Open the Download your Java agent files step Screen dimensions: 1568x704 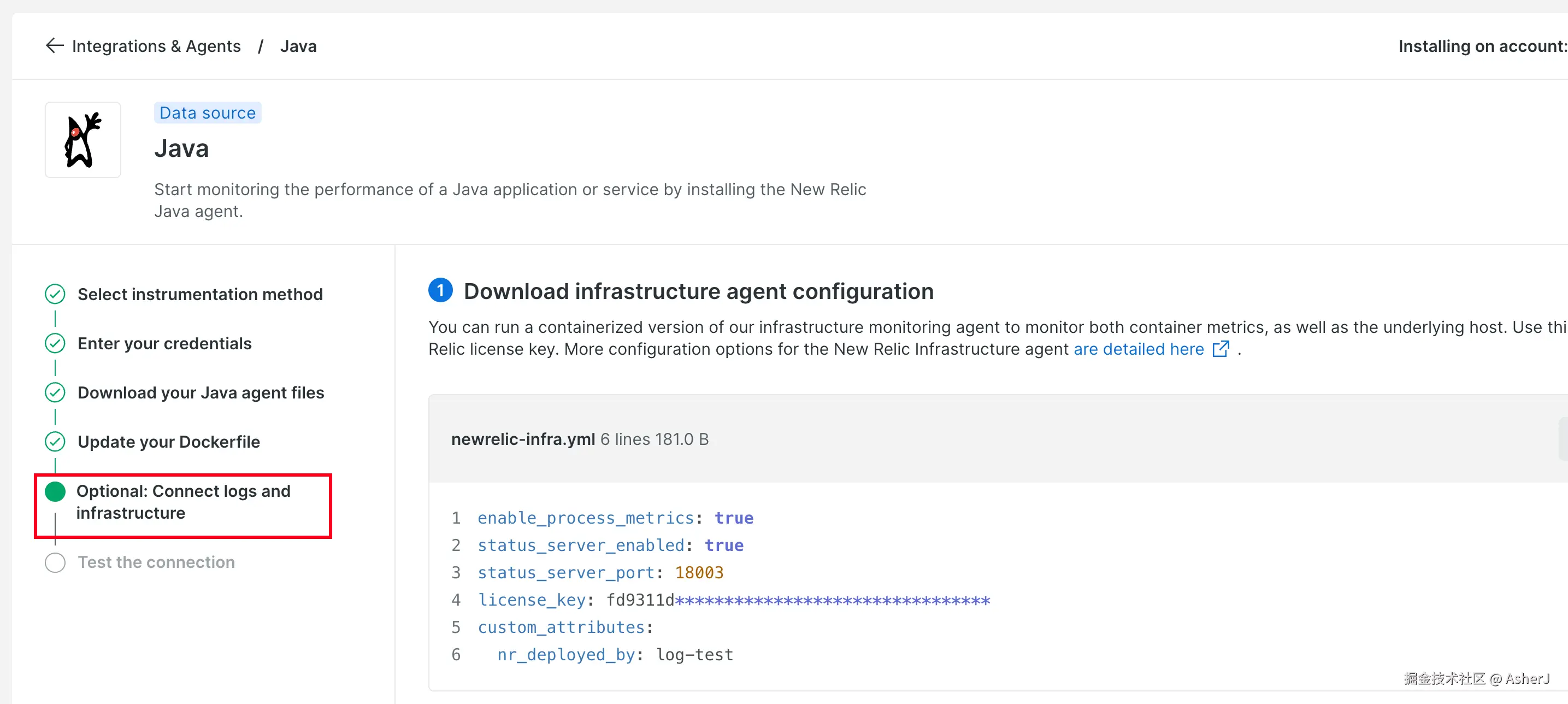coord(201,393)
